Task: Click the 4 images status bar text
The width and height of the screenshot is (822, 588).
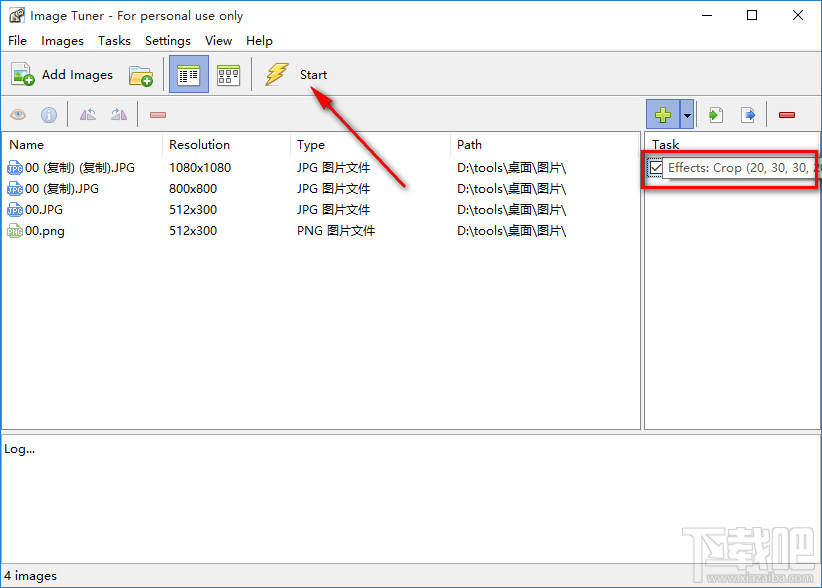Action: tap(30, 575)
